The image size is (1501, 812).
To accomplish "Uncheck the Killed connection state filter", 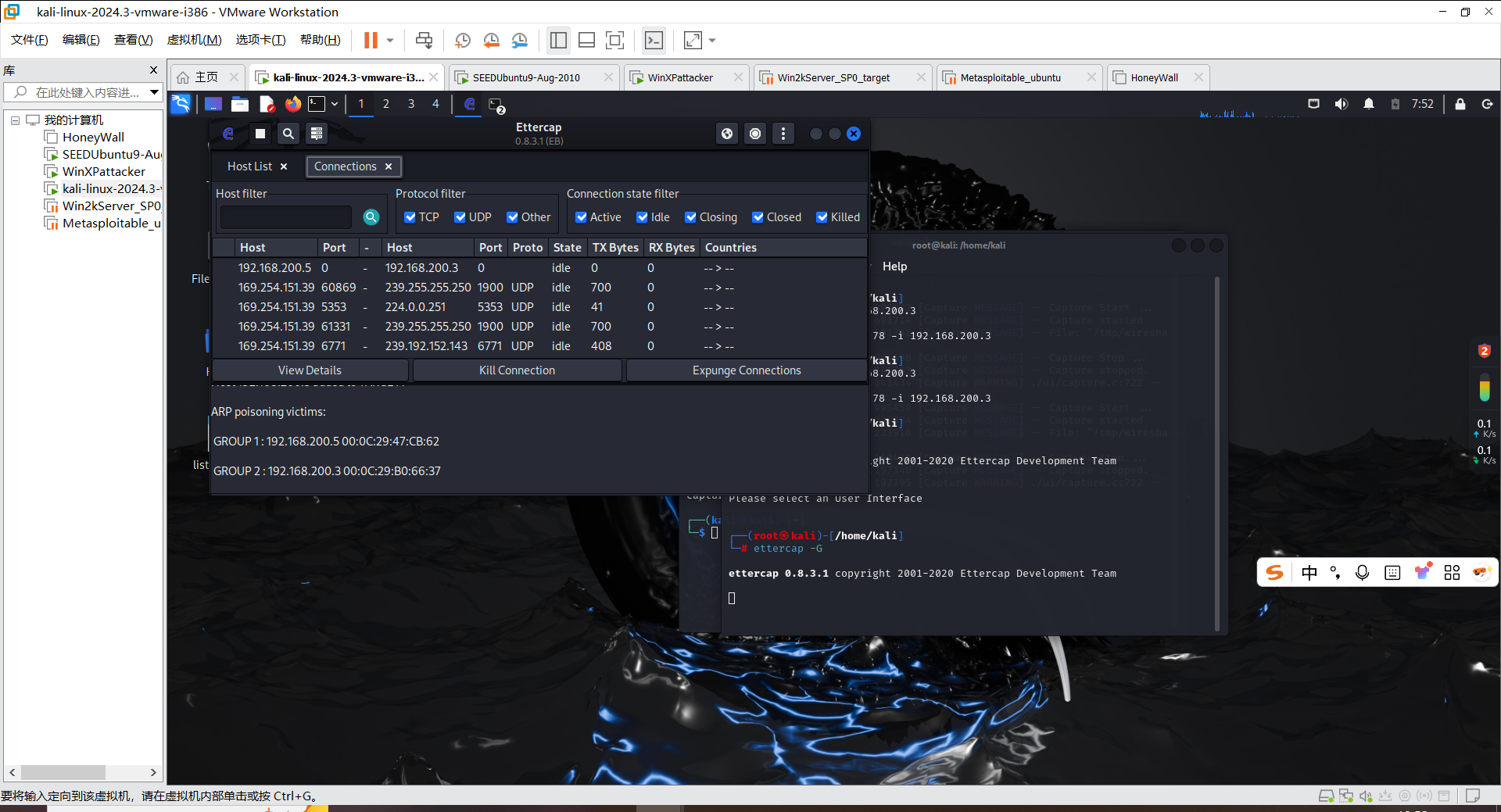I will (x=822, y=217).
